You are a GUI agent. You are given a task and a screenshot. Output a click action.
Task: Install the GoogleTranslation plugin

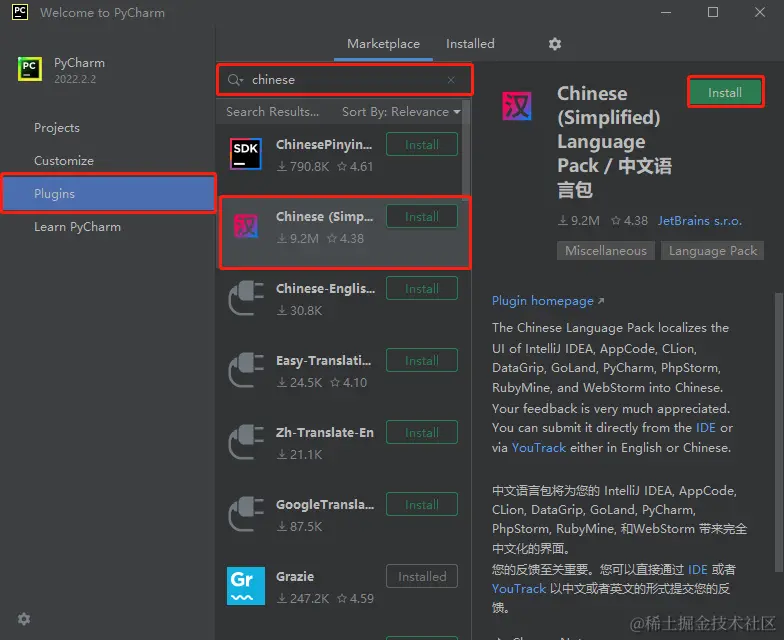tap(422, 504)
